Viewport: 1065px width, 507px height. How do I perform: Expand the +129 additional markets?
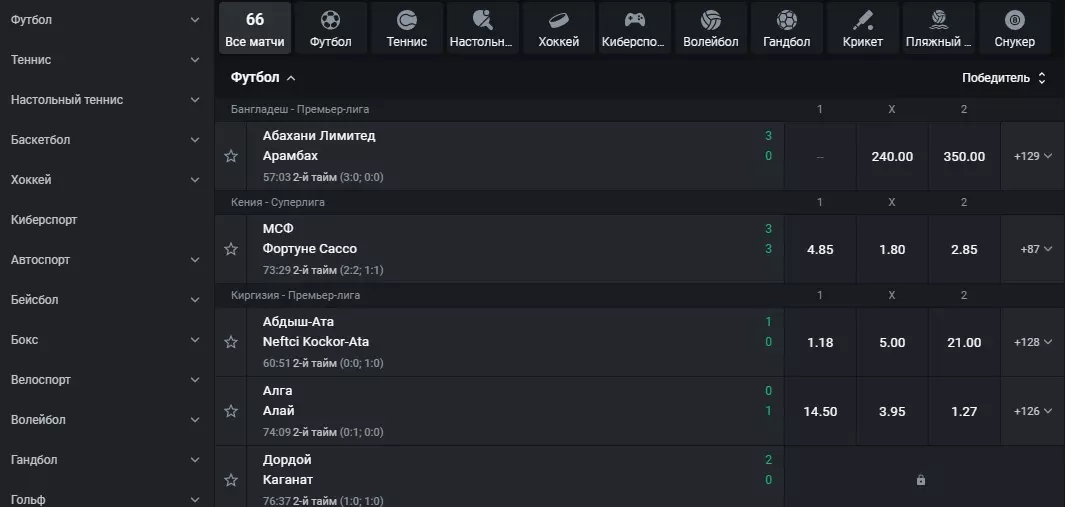tap(1032, 156)
